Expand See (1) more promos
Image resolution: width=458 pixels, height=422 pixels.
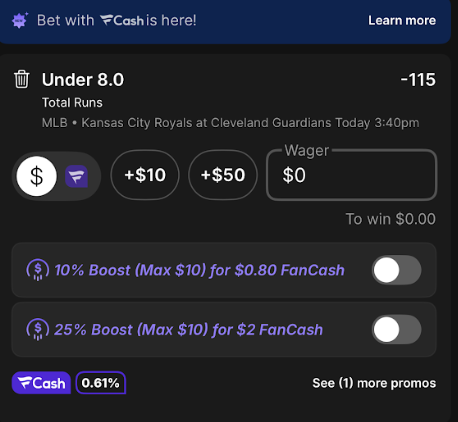click(374, 383)
